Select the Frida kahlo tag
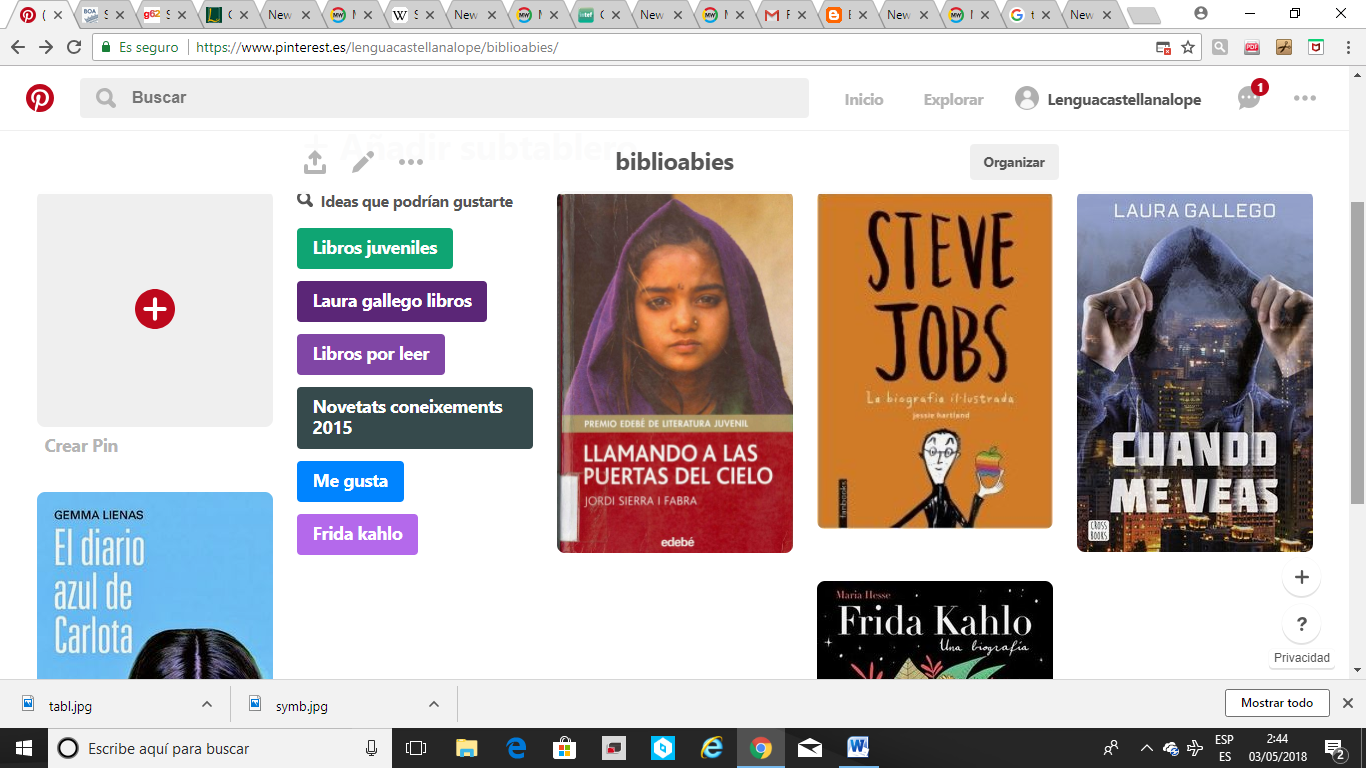The width and height of the screenshot is (1366, 768). 357,534
